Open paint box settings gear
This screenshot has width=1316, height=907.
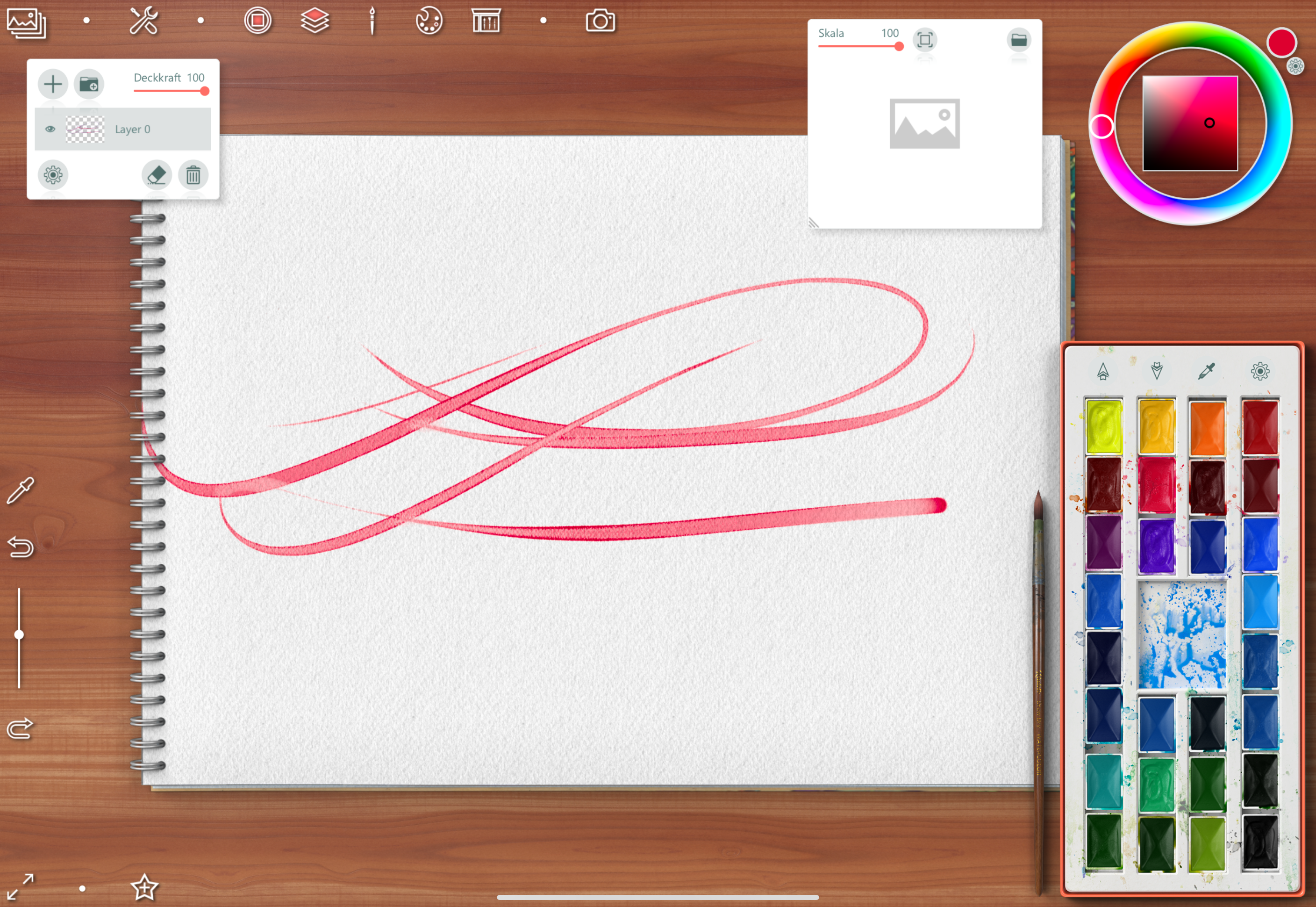(1260, 371)
